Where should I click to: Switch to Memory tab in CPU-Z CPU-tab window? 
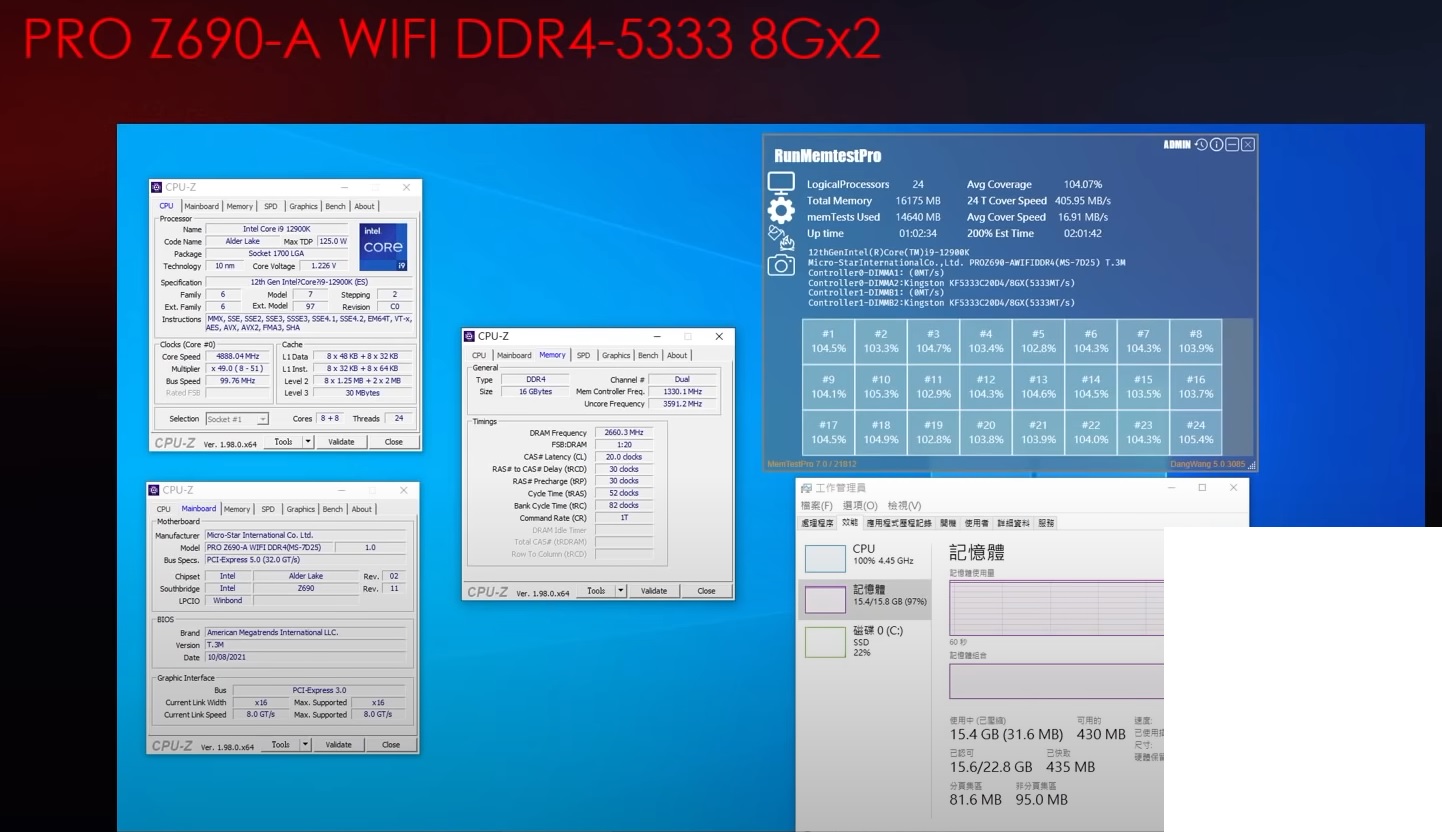[240, 206]
